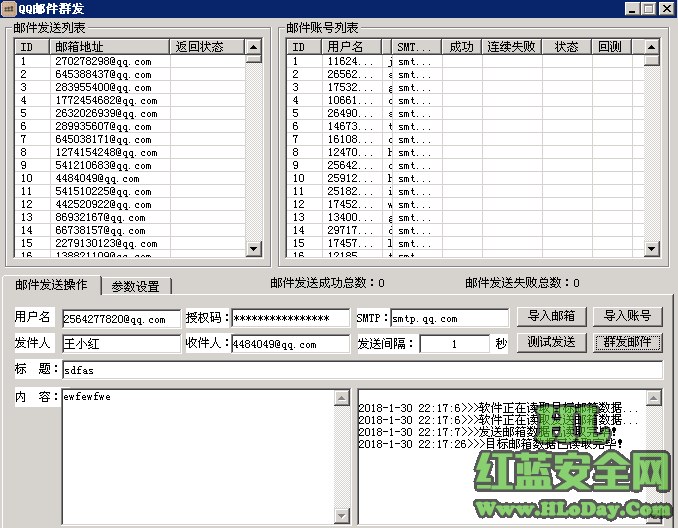Select row 1274154248@qq.com

(x=130, y=152)
